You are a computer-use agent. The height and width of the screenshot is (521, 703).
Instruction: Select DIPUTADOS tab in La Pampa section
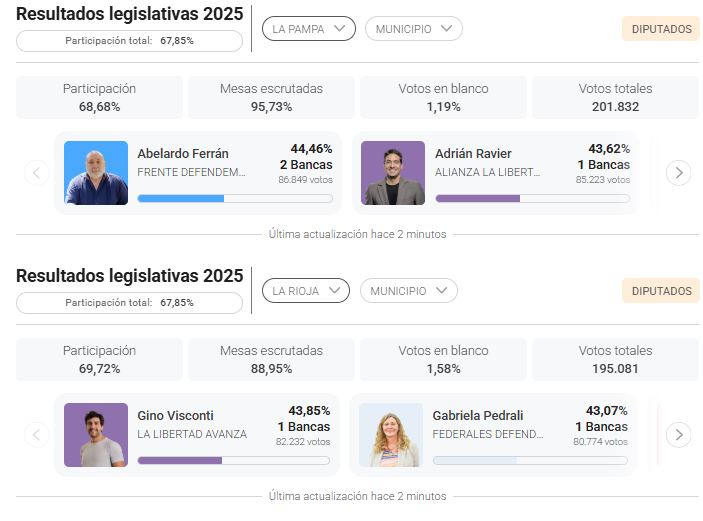coord(661,29)
